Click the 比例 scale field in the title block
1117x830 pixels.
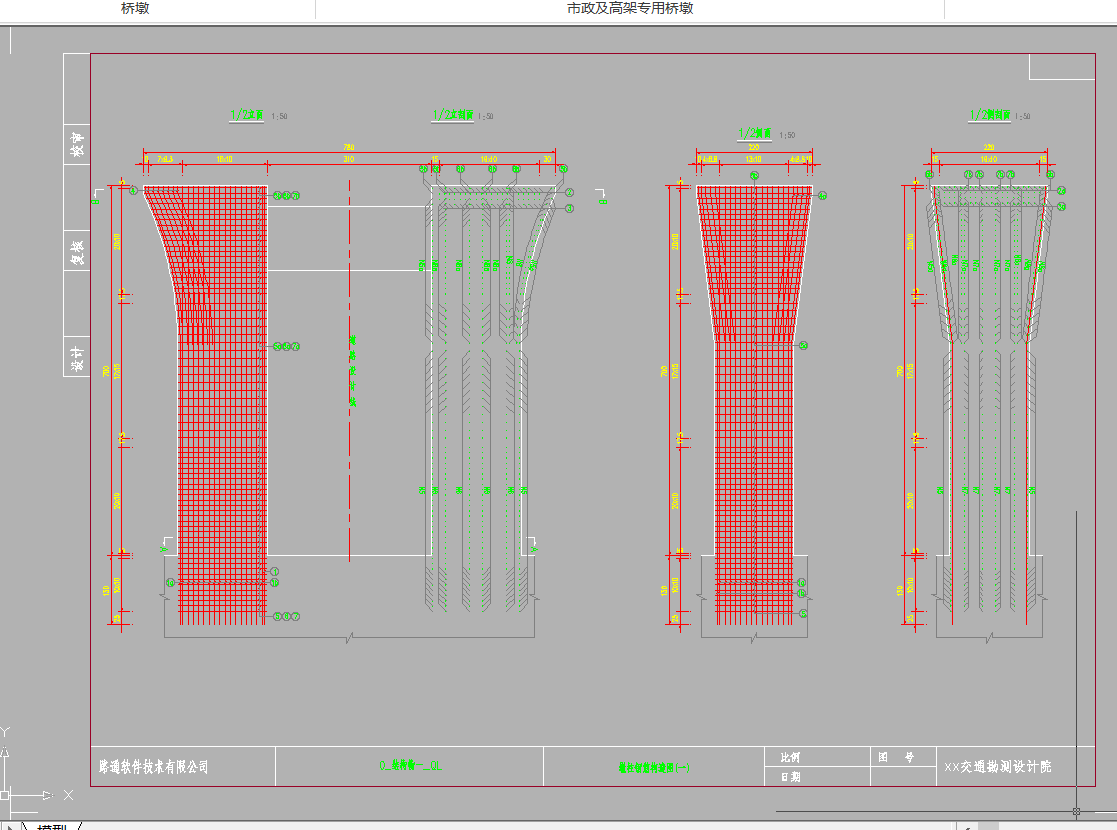[789, 757]
